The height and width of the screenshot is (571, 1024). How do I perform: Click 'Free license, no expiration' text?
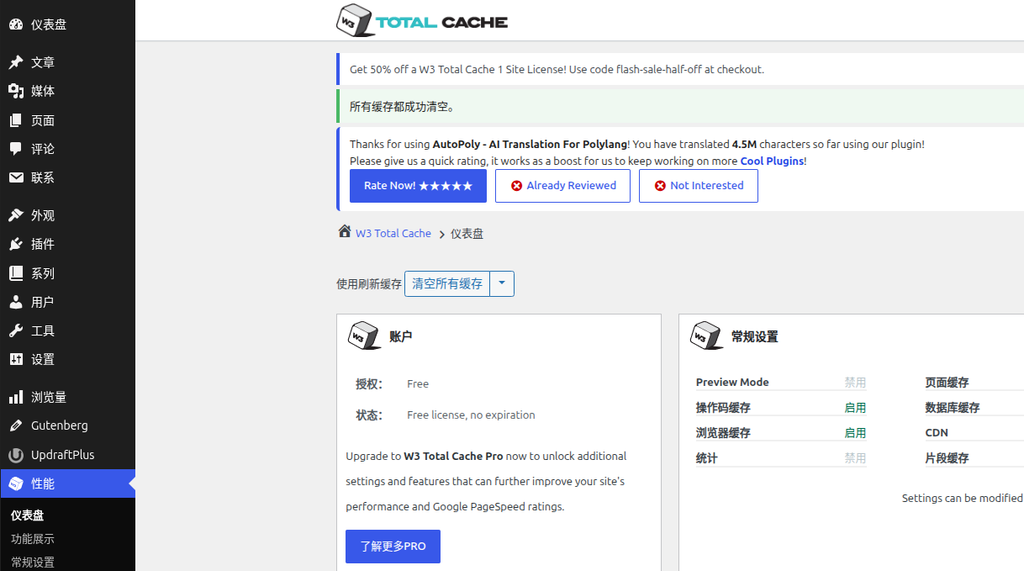tap(471, 415)
